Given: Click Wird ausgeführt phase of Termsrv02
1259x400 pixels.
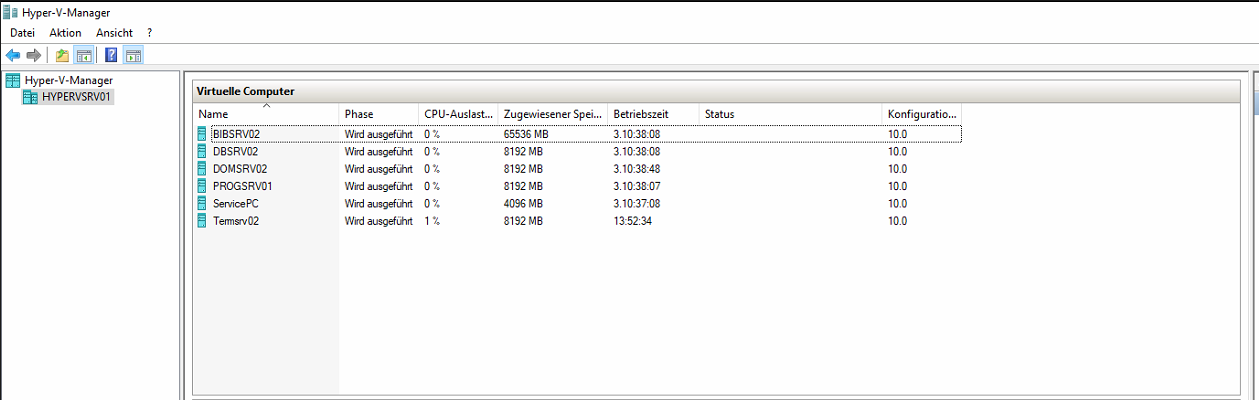Looking at the screenshot, I should click(378, 221).
